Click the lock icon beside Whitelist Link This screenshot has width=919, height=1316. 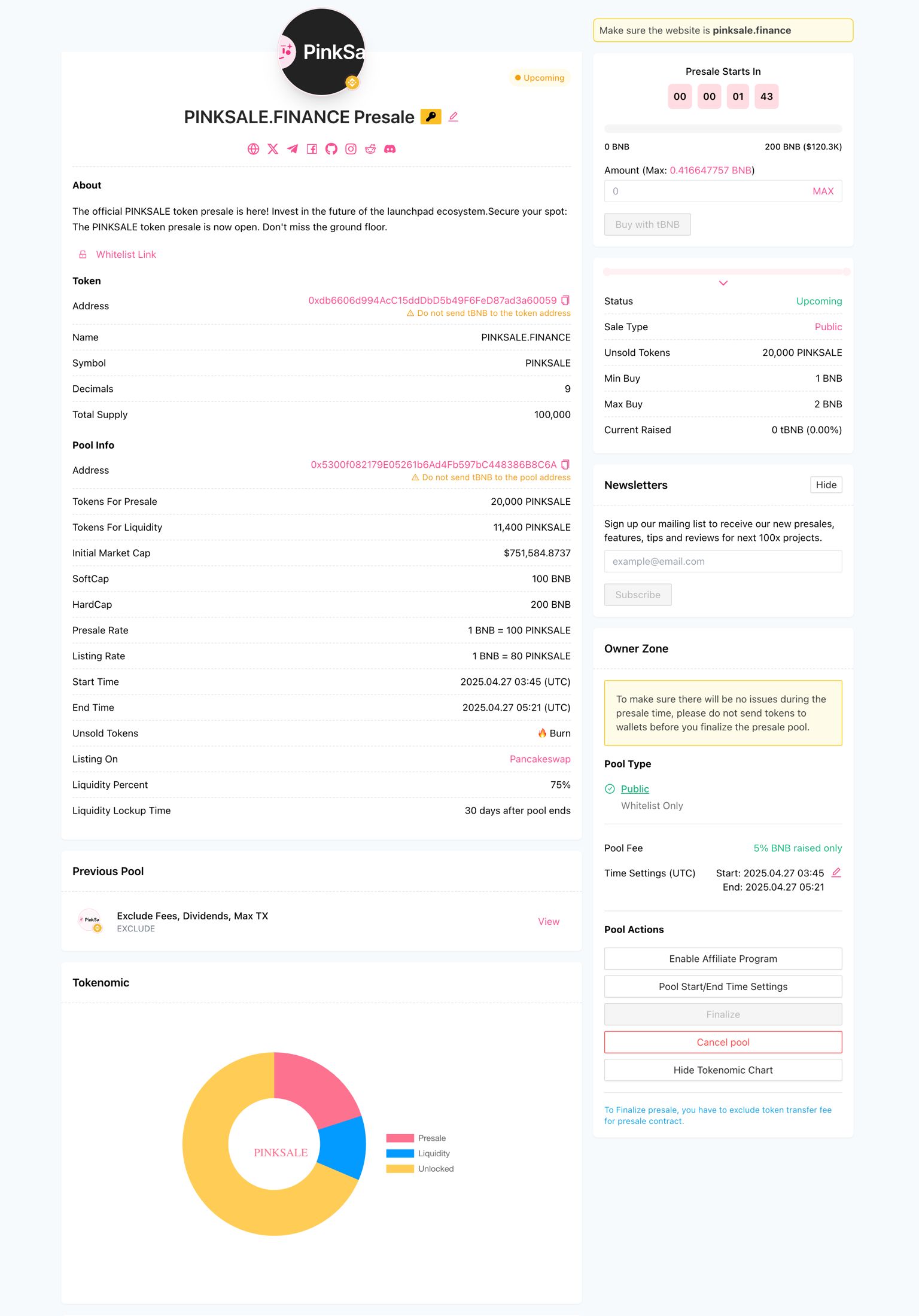83,255
